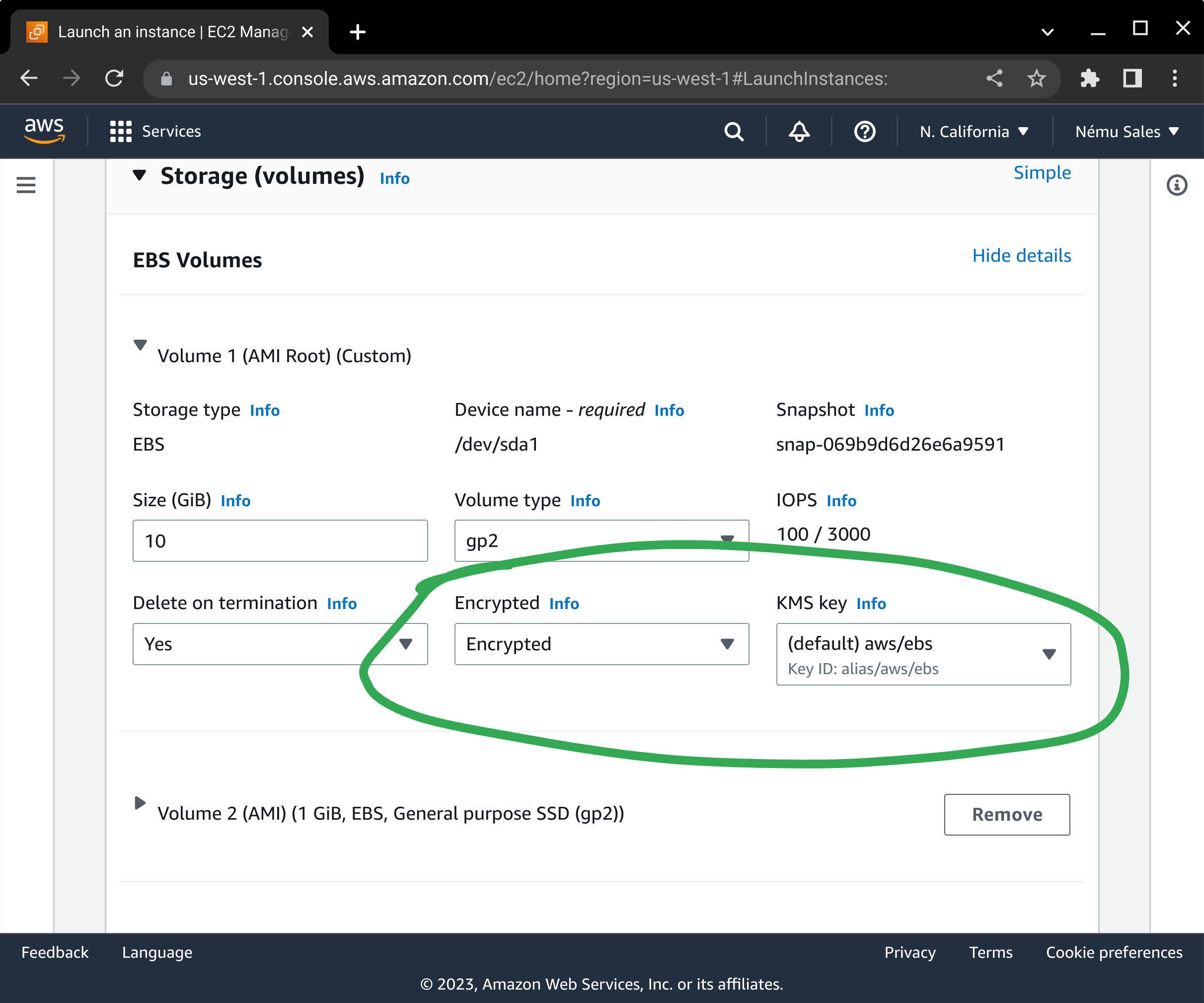1204x1003 pixels.
Task: Remove Volume 2
Action: pyautogui.click(x=1007, y=814)
